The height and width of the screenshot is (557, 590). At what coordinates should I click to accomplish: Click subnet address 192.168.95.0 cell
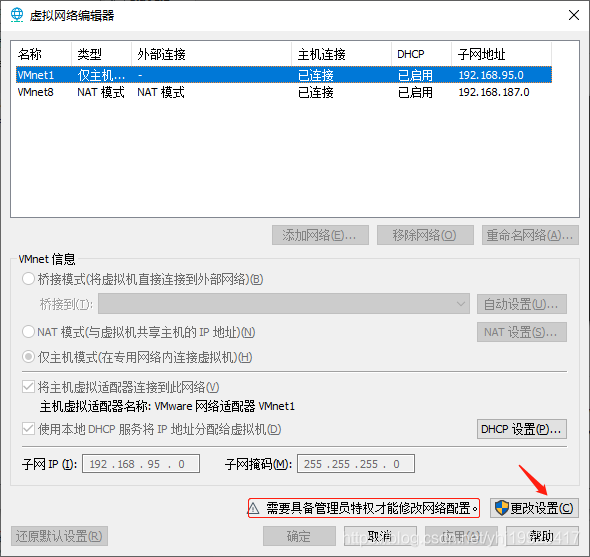[x=491, y=75]
